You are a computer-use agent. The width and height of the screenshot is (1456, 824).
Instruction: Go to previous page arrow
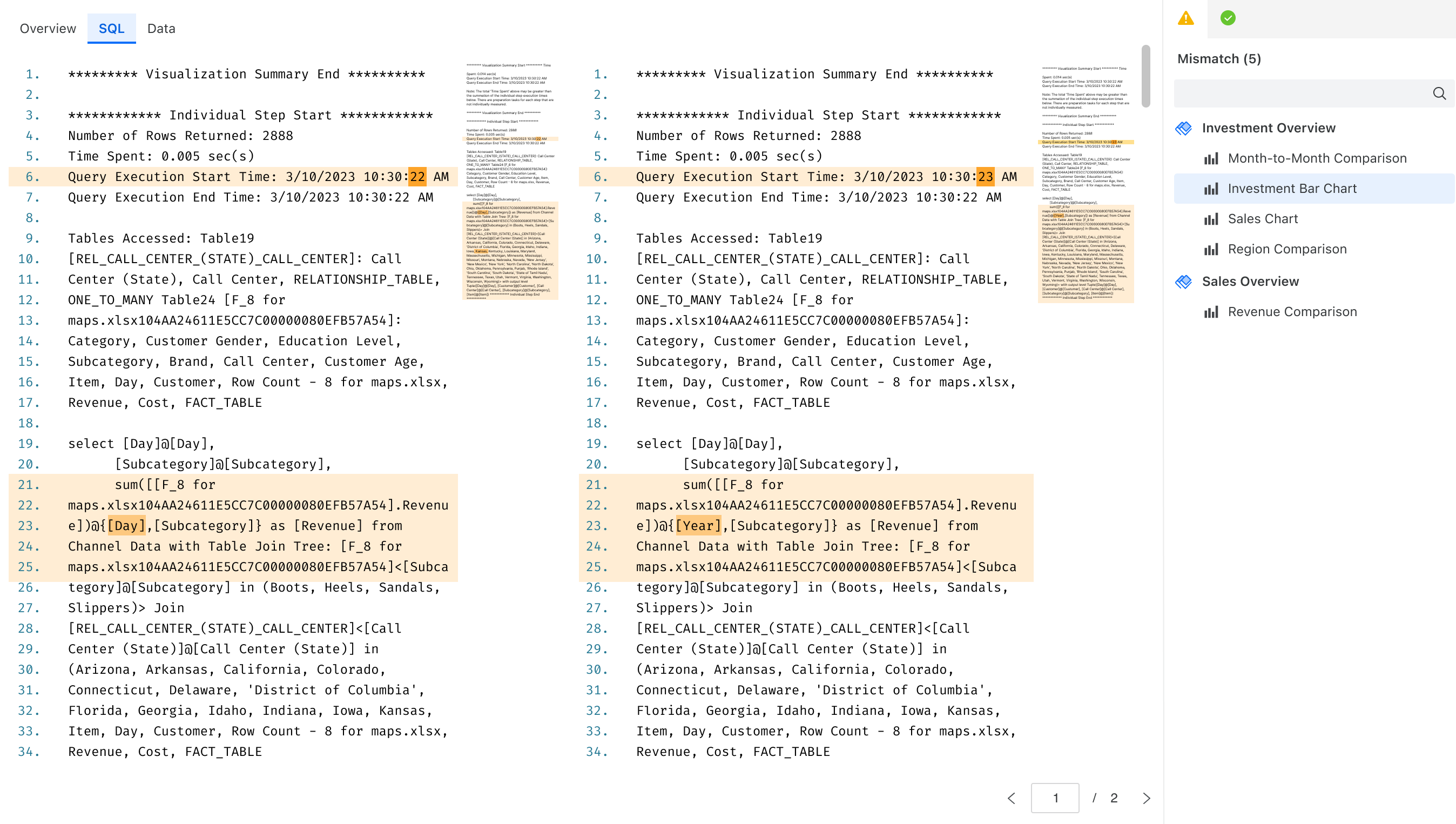point(1012,798)
